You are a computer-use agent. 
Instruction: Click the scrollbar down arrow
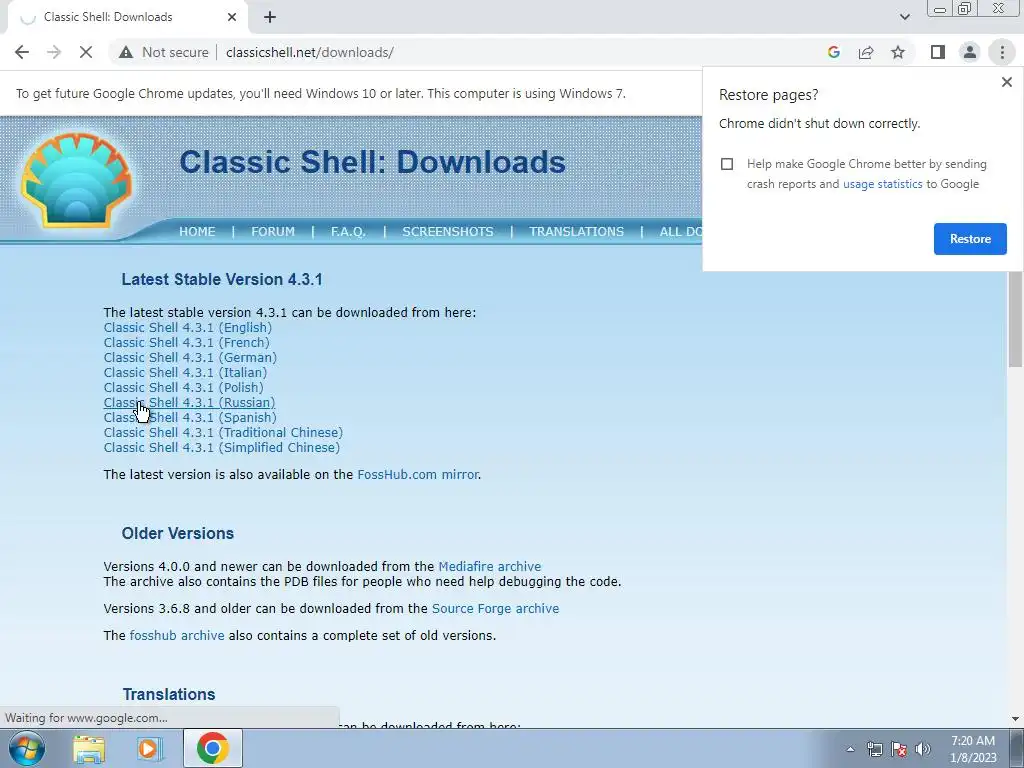[1015, 719]
